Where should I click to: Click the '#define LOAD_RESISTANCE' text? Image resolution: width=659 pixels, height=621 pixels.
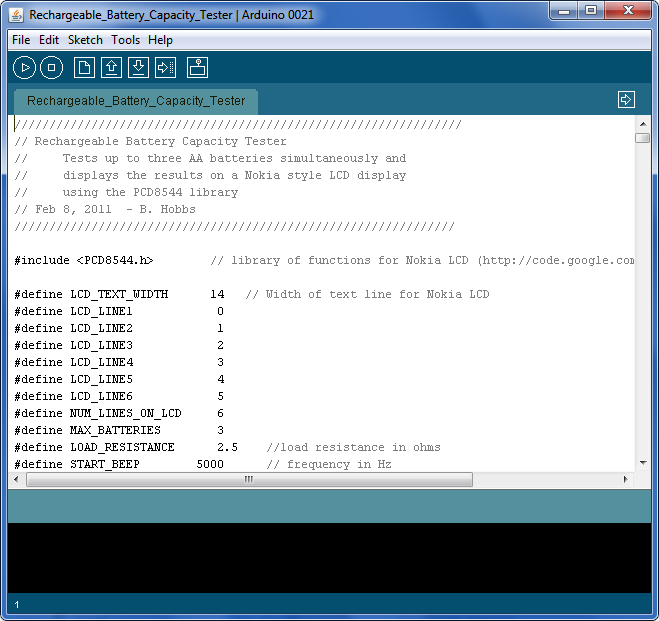95,447
